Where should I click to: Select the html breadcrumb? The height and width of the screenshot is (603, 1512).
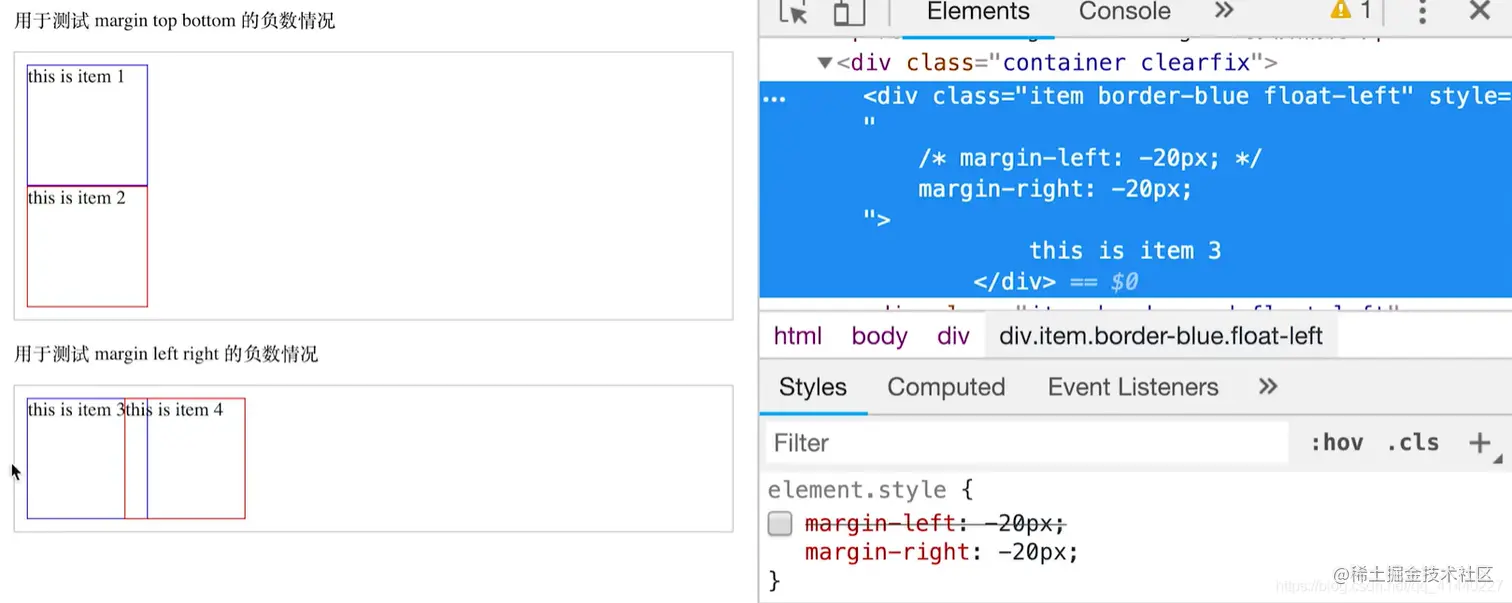pos(798,336)
